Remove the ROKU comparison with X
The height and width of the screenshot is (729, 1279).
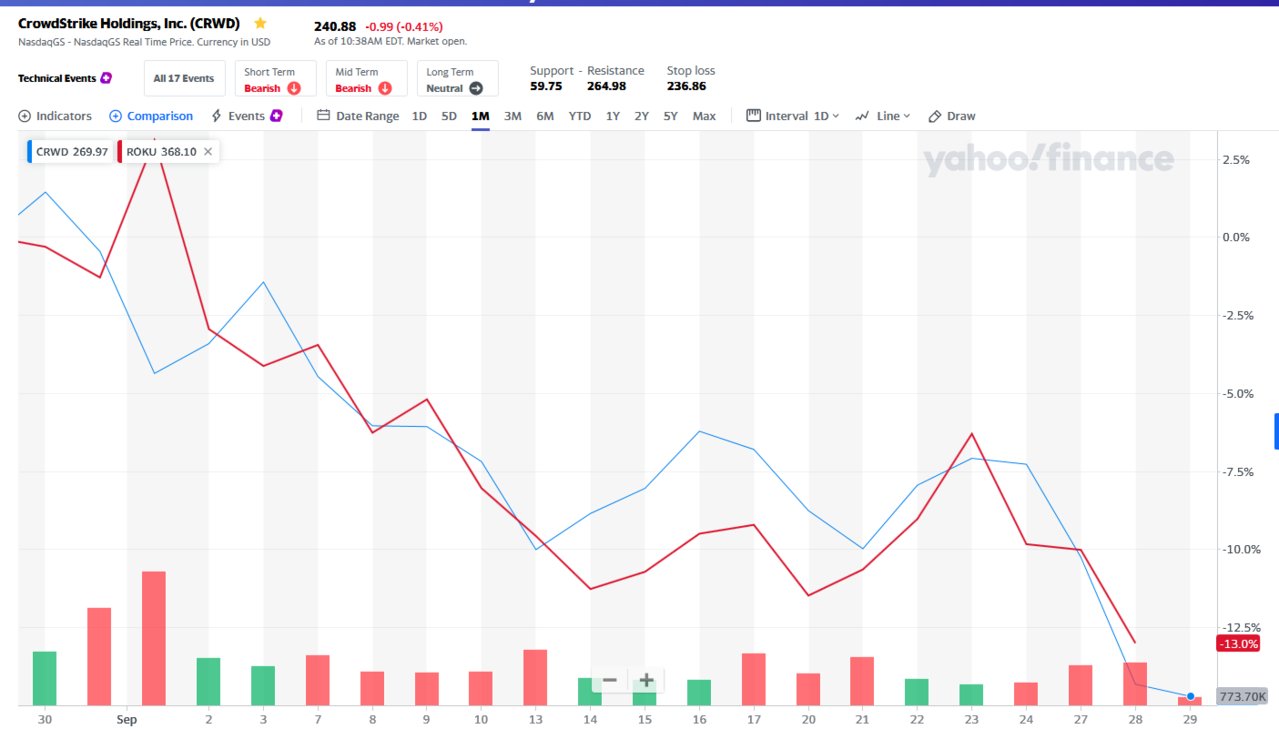coord(208,152)
